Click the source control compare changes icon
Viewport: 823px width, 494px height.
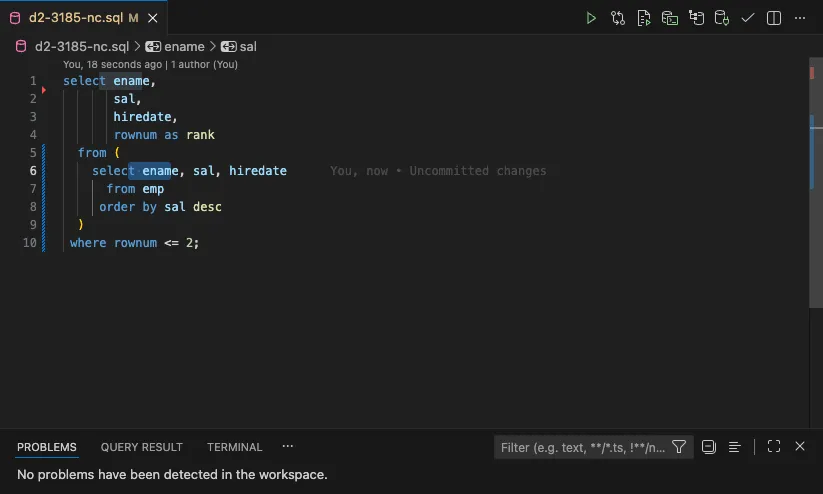(x=618, y=18)
